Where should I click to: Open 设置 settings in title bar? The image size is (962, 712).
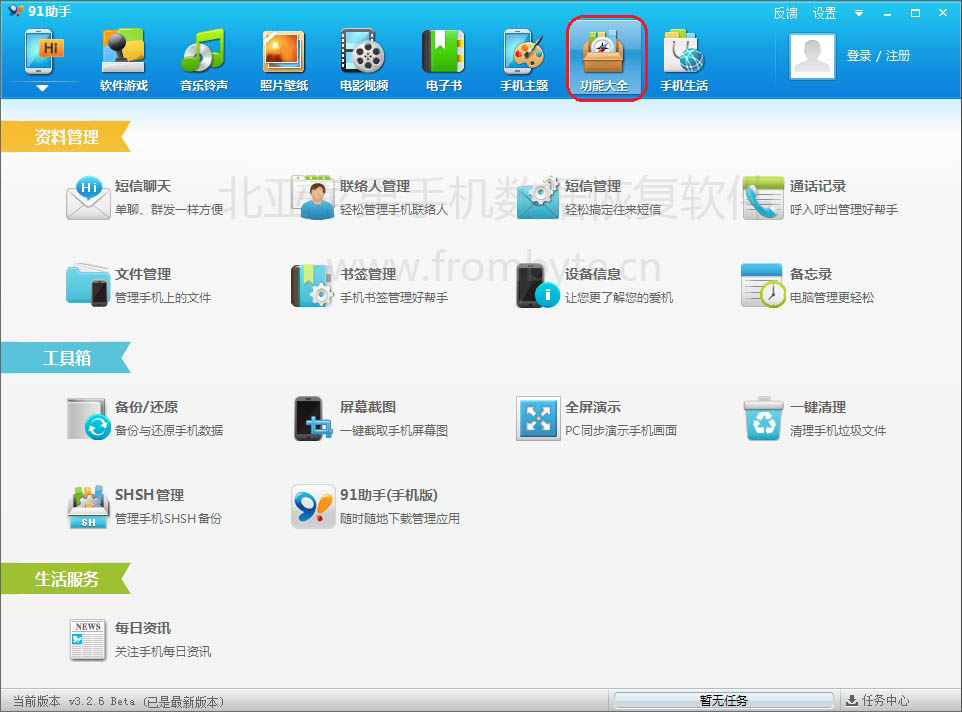tap(825, 13)
